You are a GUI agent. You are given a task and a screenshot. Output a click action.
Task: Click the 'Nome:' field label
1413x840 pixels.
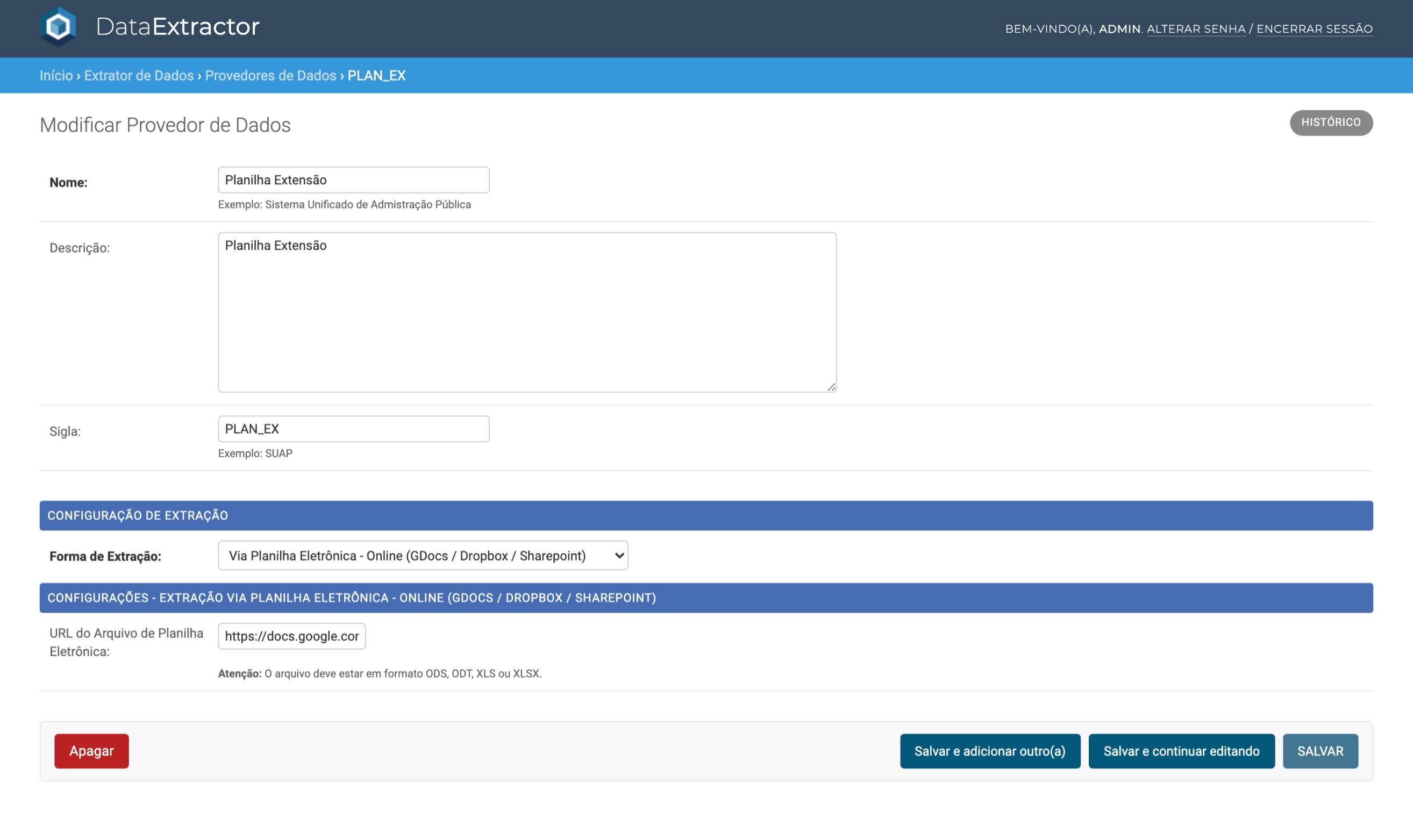click(x=68, y=182)
